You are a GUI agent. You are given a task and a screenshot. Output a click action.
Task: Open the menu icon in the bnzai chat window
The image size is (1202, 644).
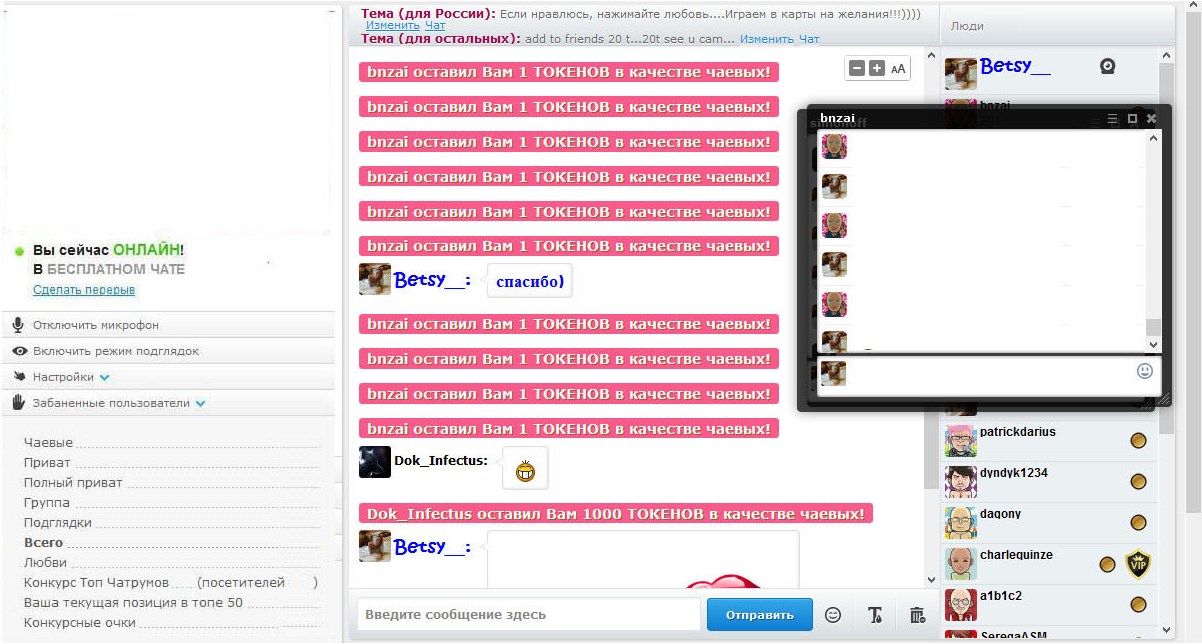(1112, 117)
